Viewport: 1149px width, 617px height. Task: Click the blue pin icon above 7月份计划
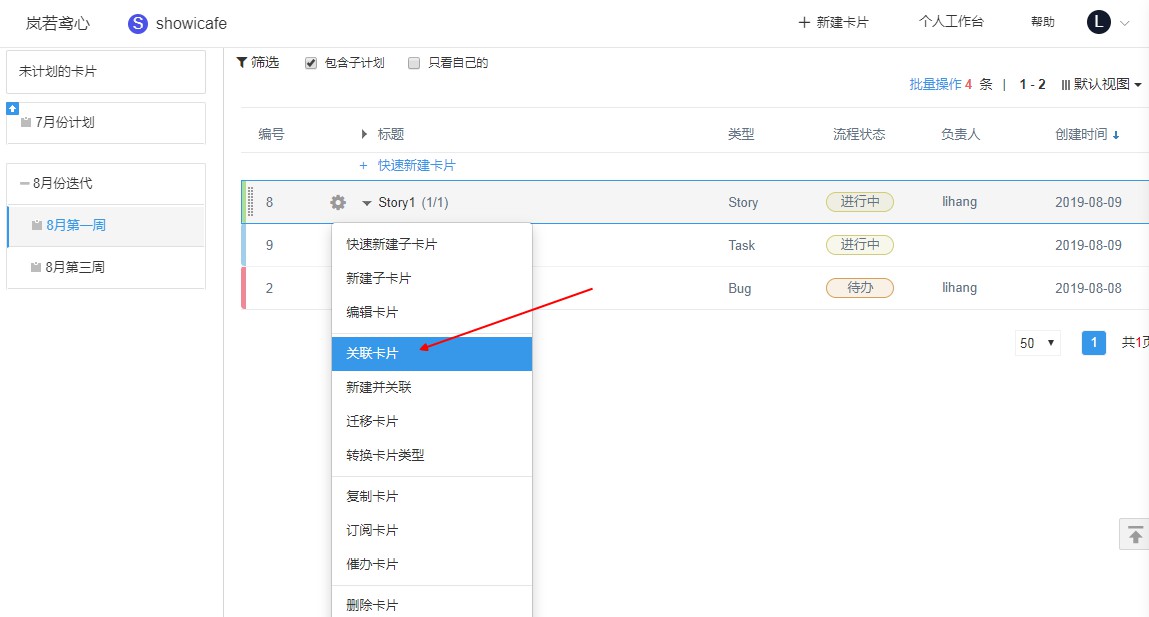(x=12, y=108)
